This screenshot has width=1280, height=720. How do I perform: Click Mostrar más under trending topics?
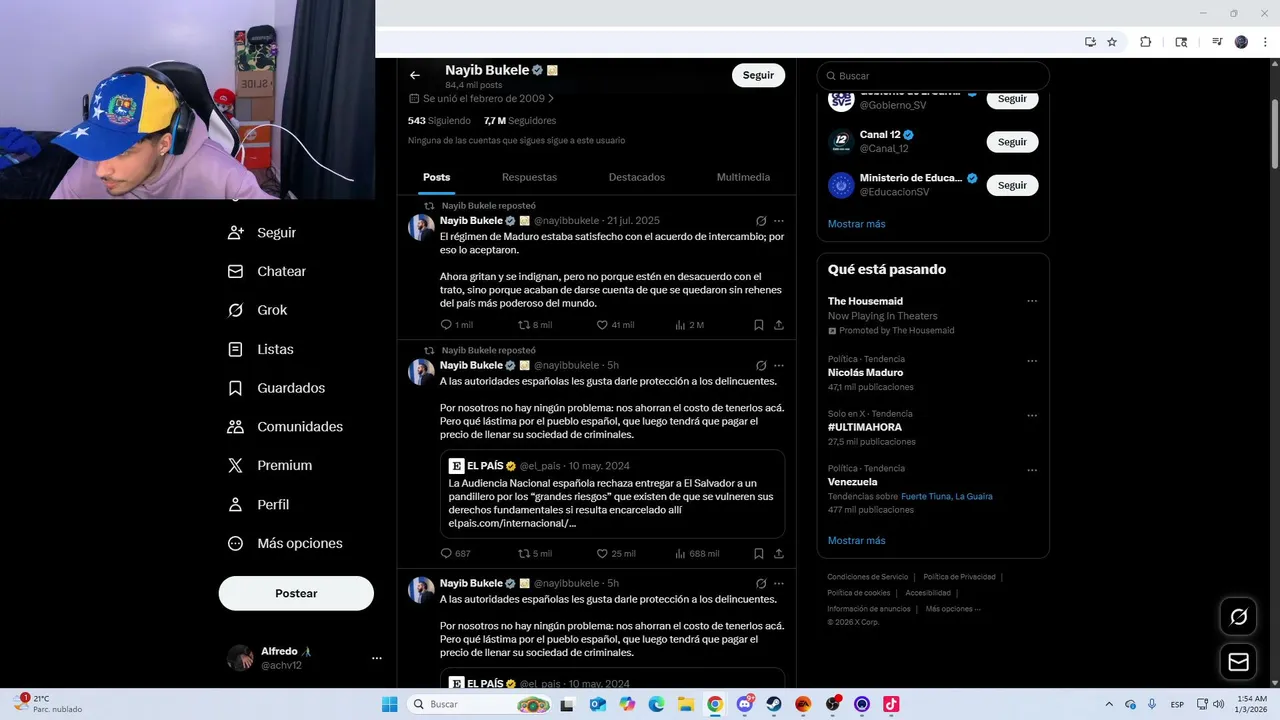pos(857,541)
